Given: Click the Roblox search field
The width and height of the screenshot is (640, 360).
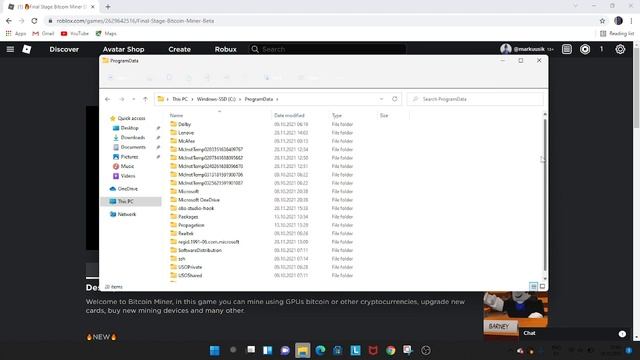Looking at the screenshot, I should point(327,49).
